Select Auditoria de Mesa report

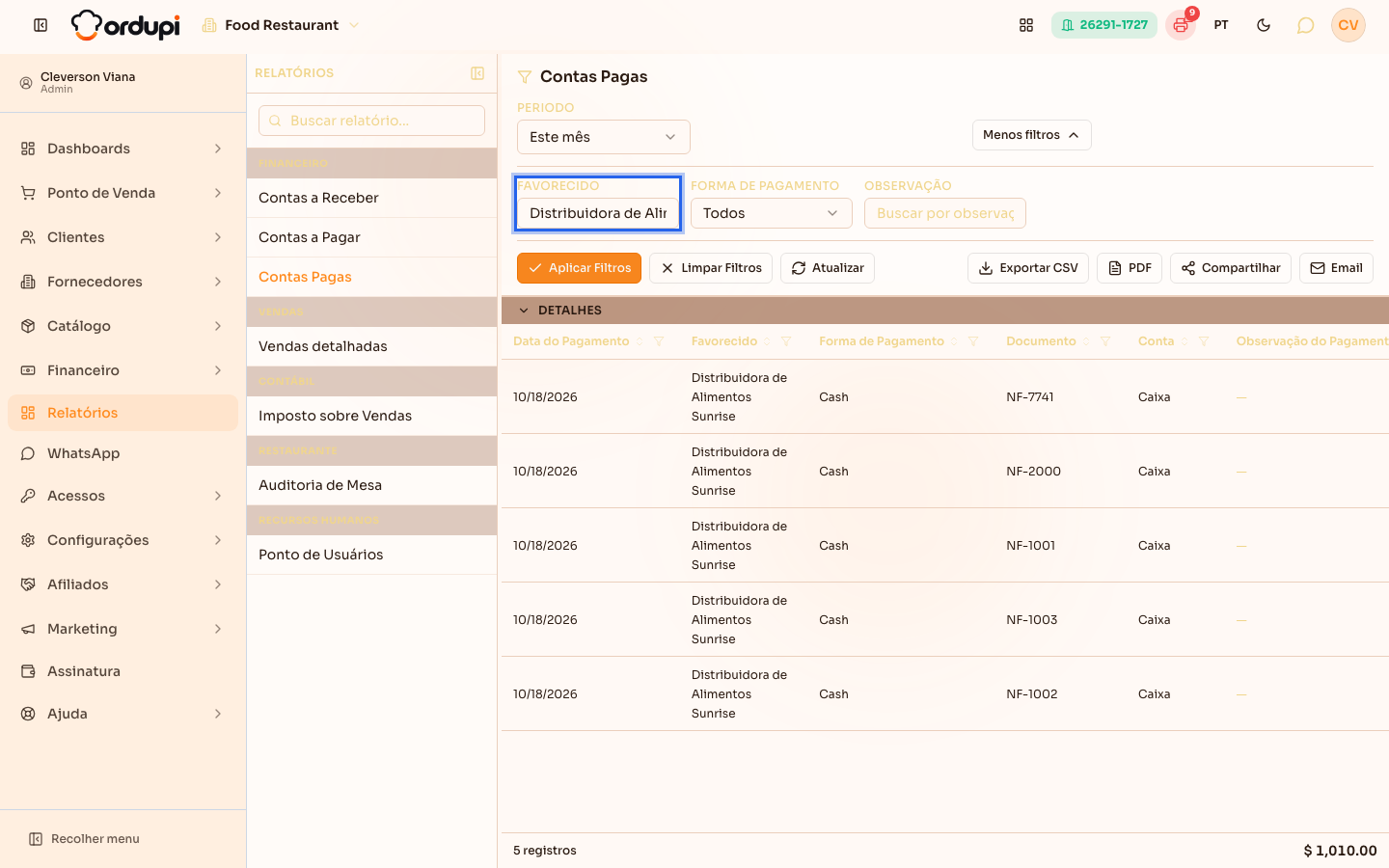371,485
